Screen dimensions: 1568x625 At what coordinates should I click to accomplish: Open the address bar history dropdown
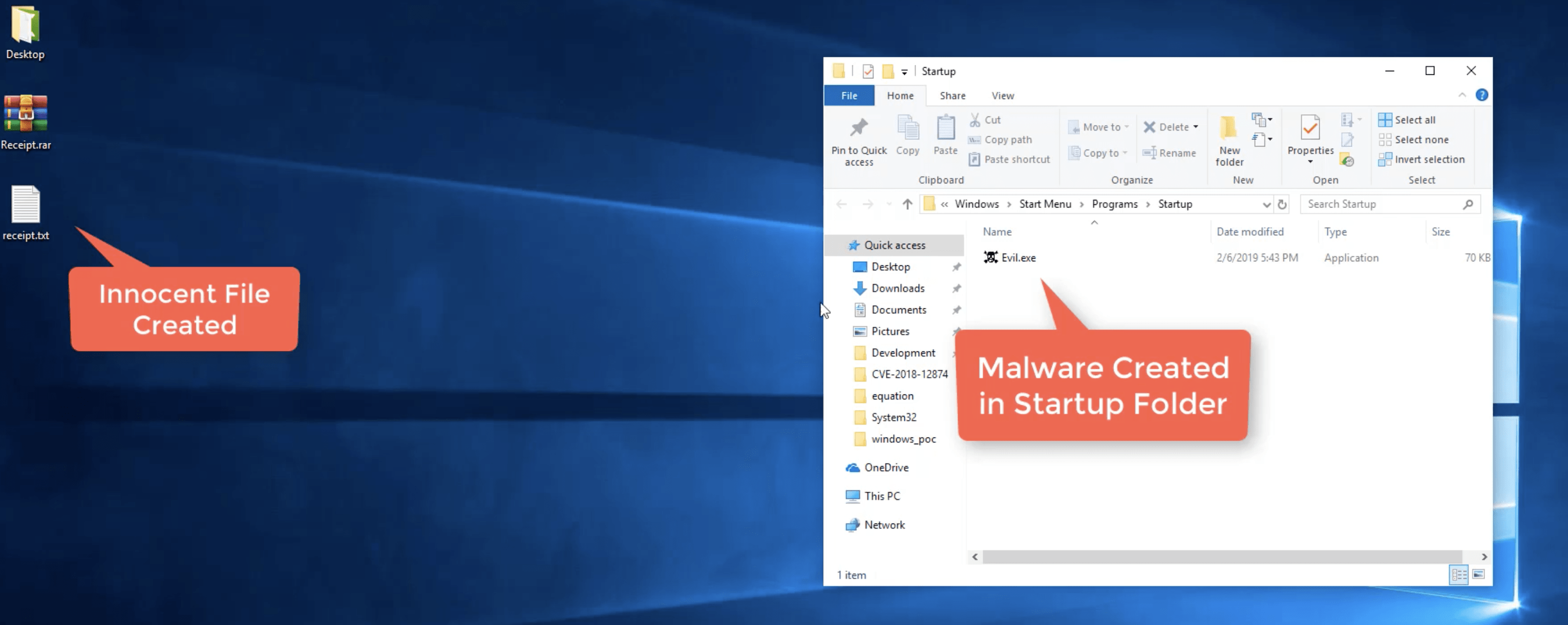click(1266, 204)
